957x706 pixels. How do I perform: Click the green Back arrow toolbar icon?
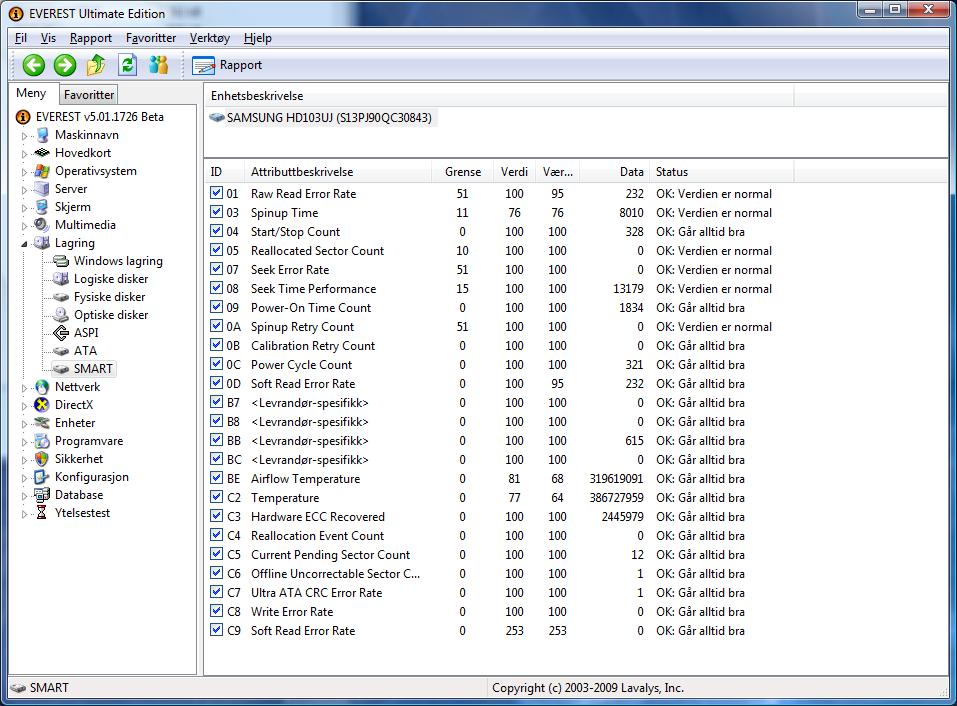click(x=34, y=65)
